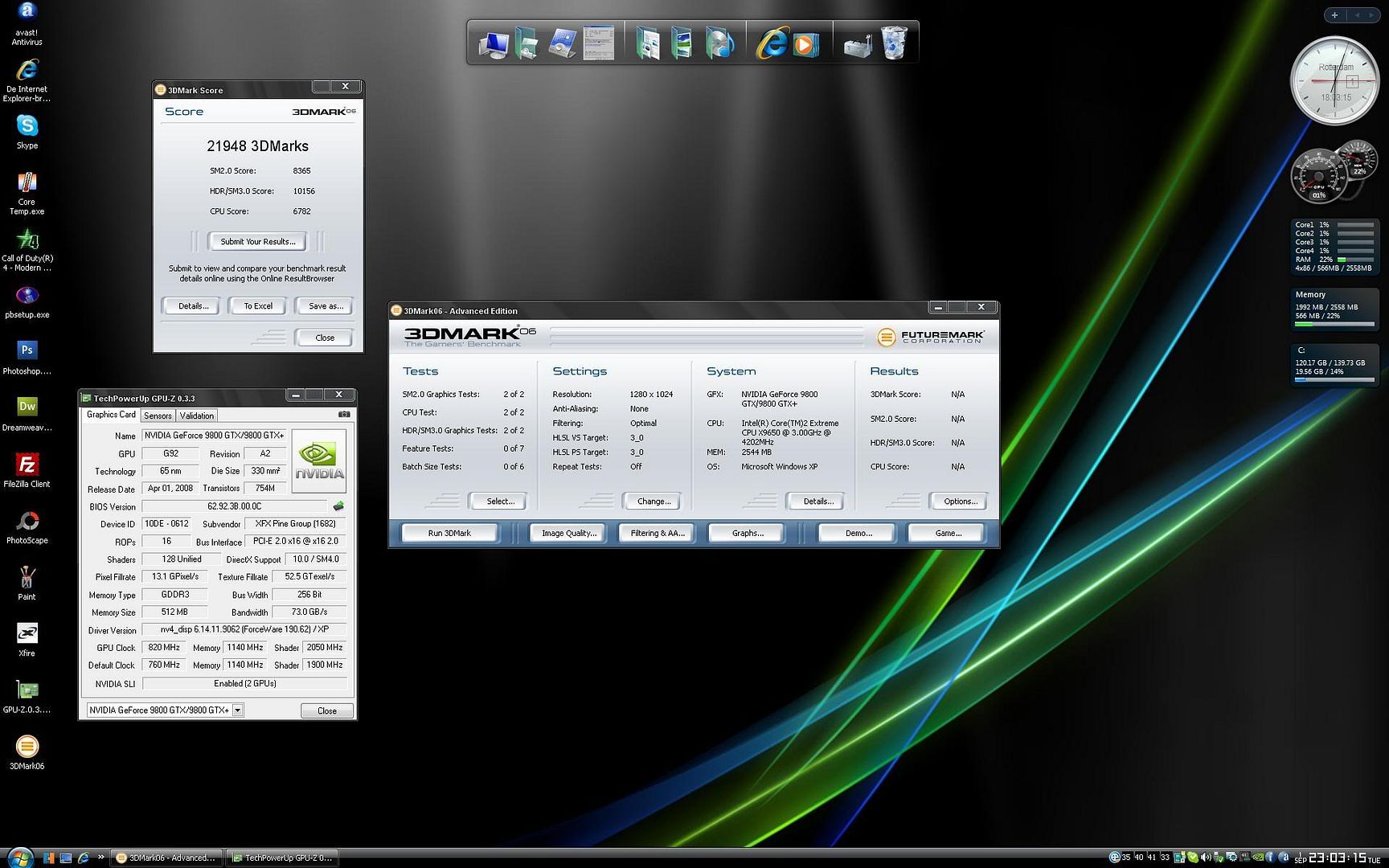Click the Windows Start orb

click(x=19, y=857)
